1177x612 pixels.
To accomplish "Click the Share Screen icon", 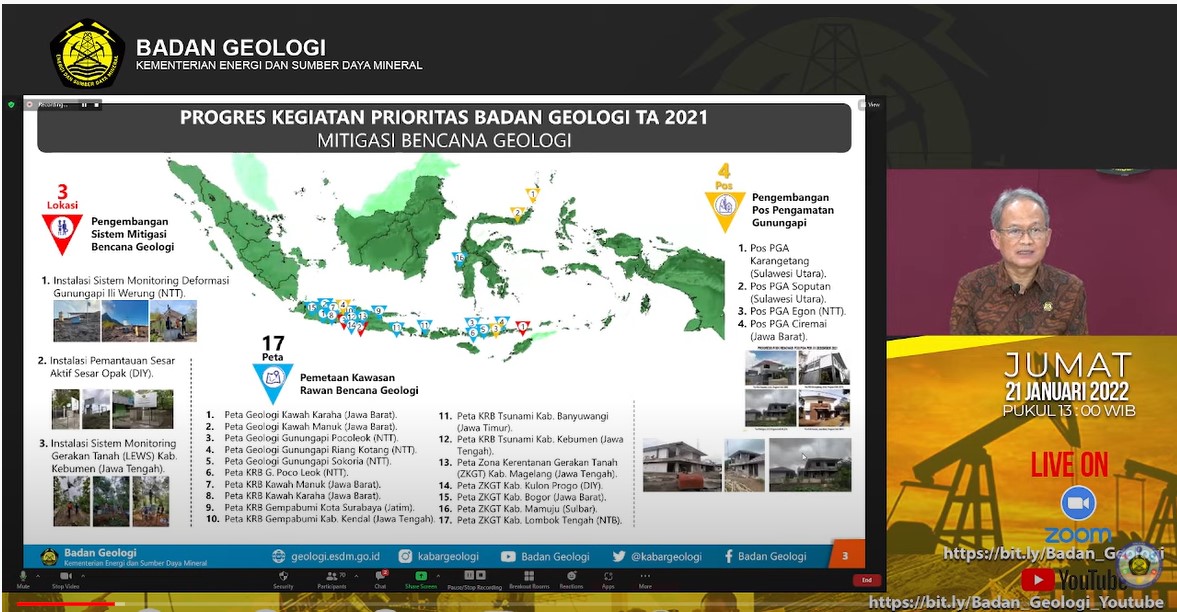I will click(420, 577).
